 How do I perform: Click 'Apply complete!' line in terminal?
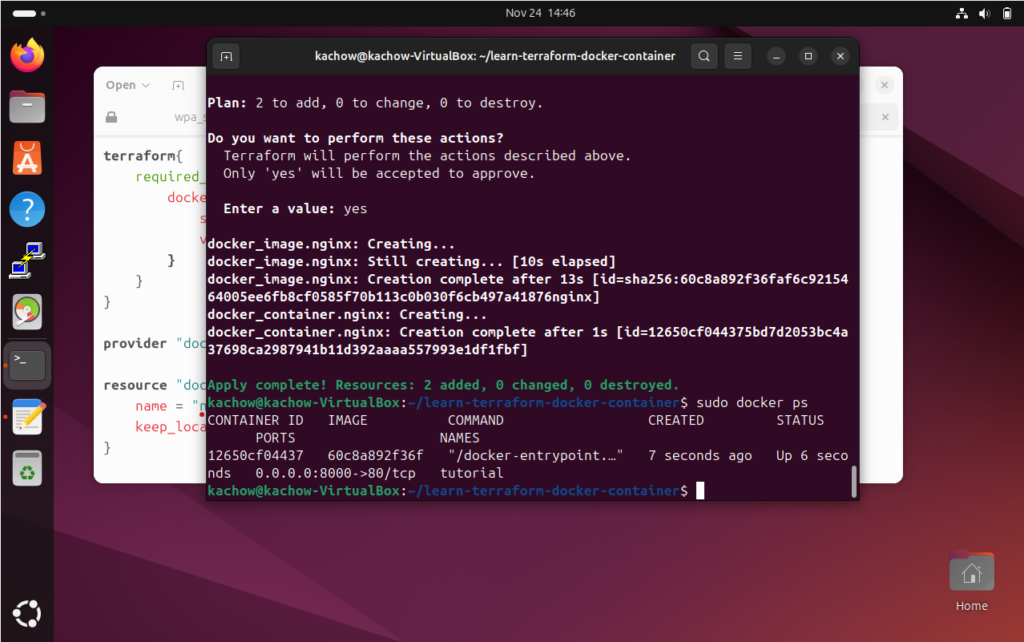coord(443,385)
